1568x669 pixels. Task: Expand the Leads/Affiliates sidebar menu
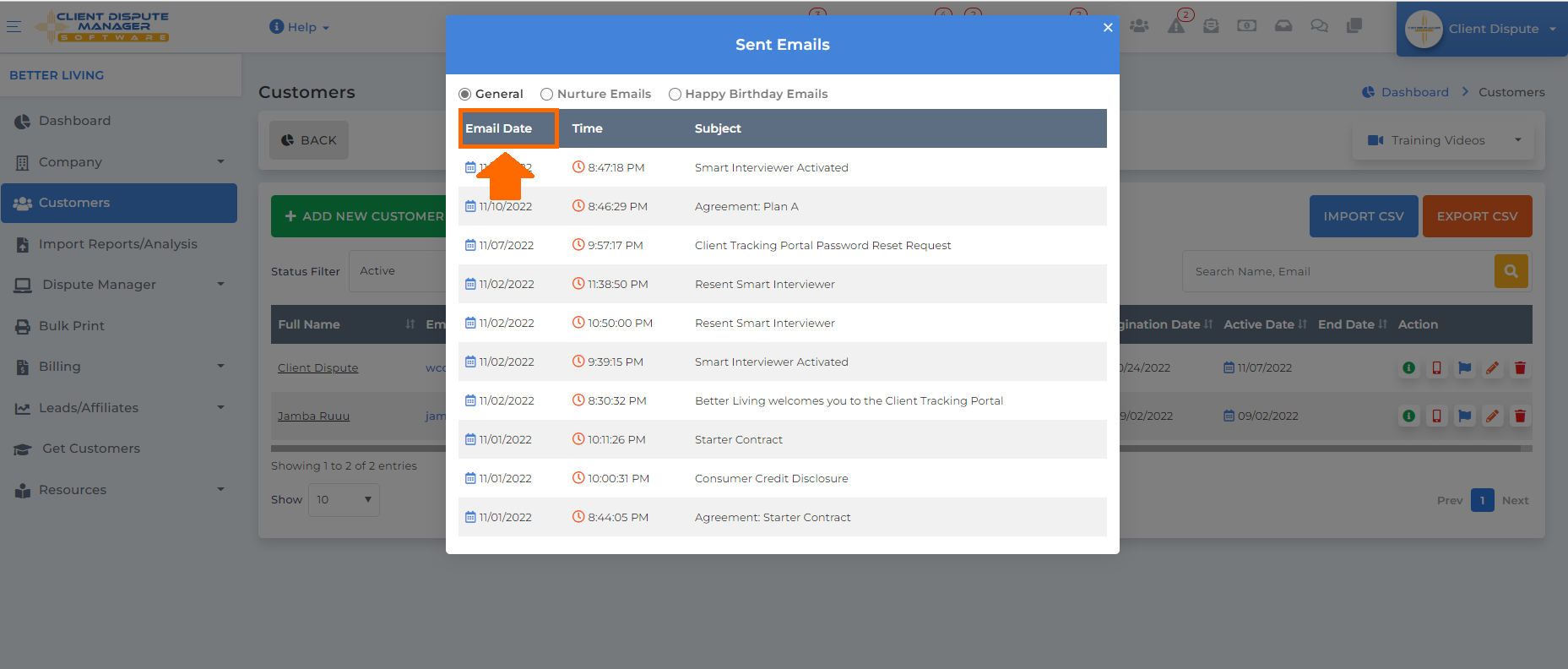point(119,408)
